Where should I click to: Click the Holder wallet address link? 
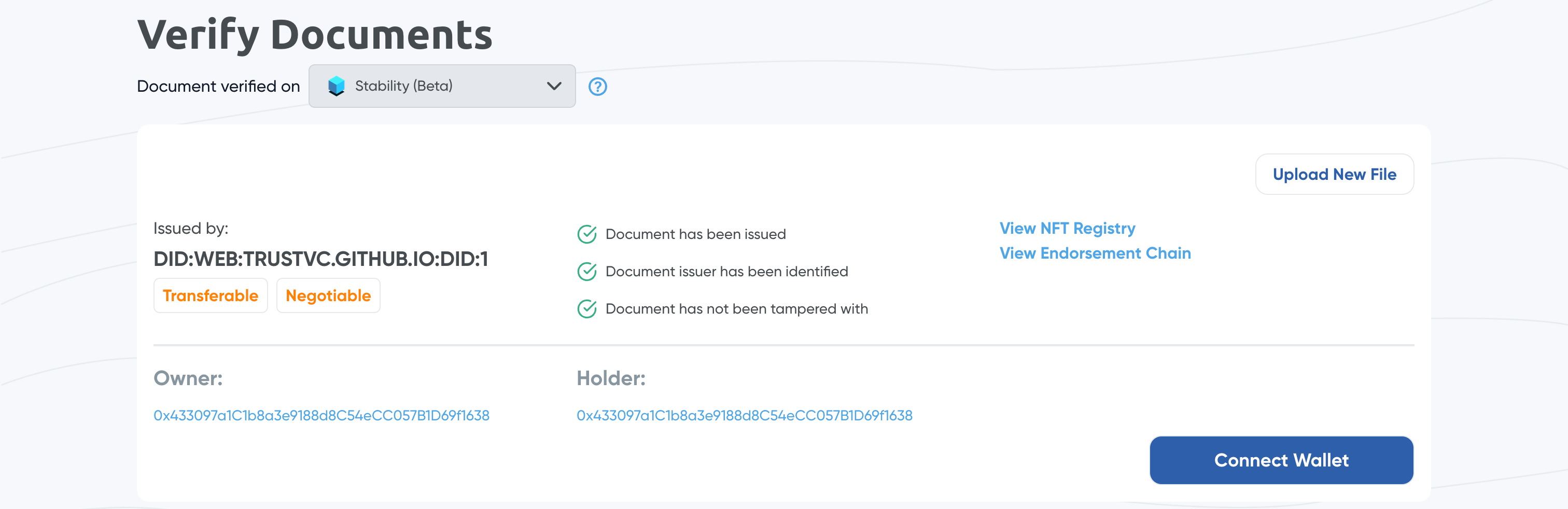point(744,415)
